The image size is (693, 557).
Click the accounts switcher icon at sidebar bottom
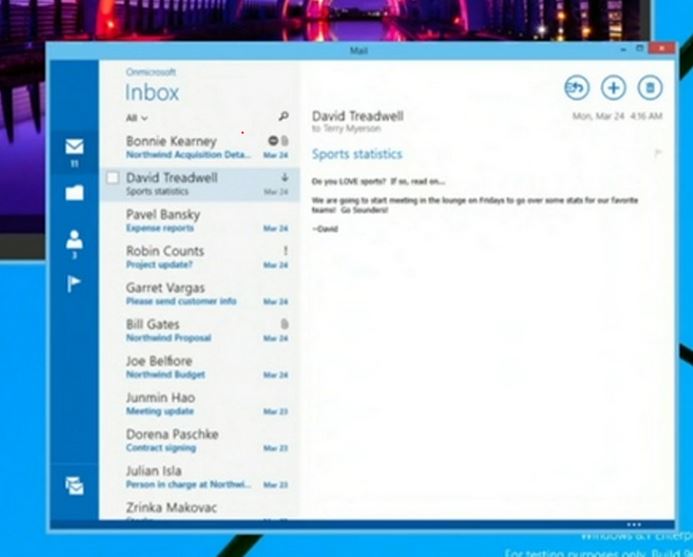[x=74, y=485]
